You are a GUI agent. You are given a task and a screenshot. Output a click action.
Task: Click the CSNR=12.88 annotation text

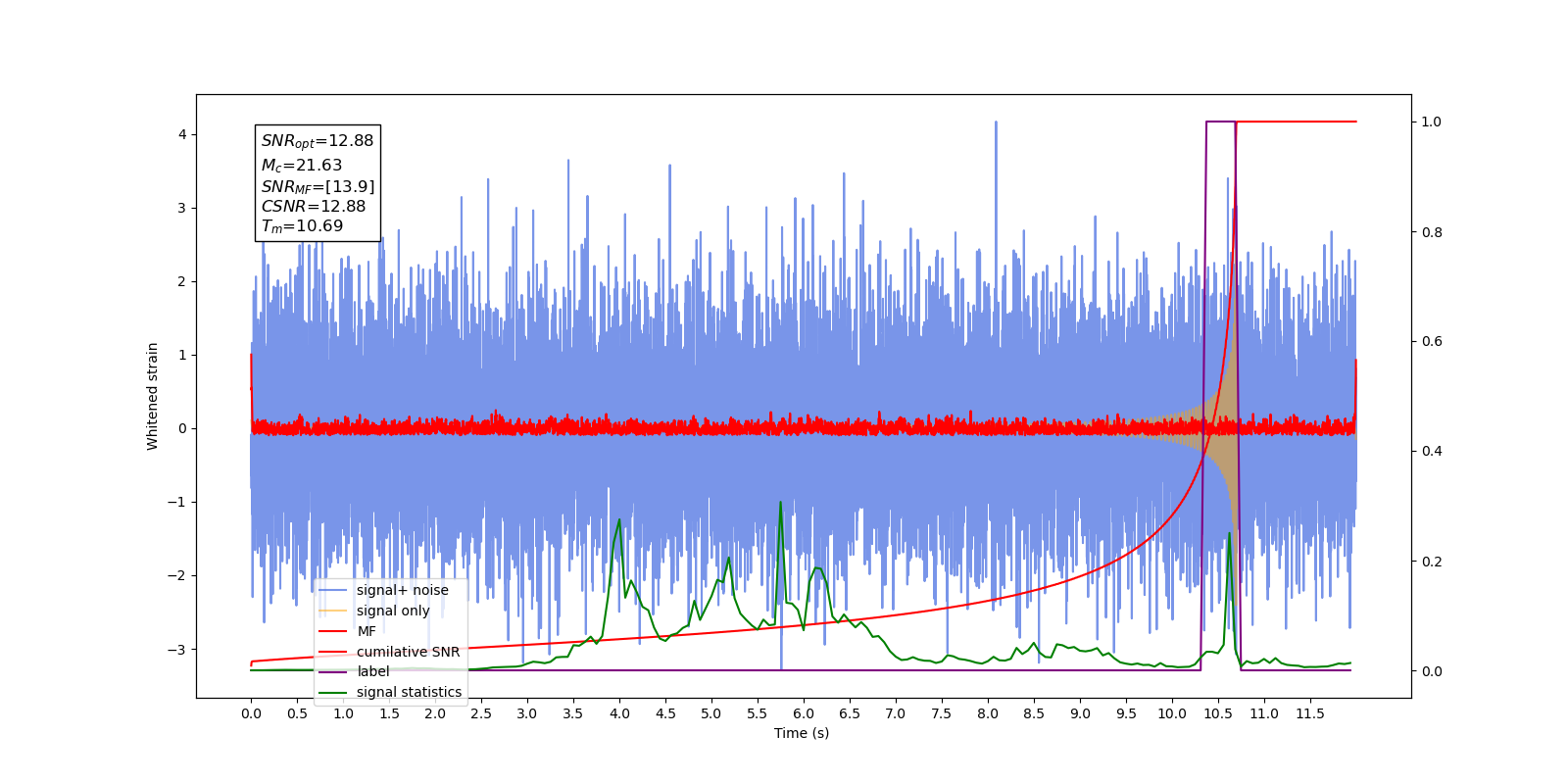[314, 206]
